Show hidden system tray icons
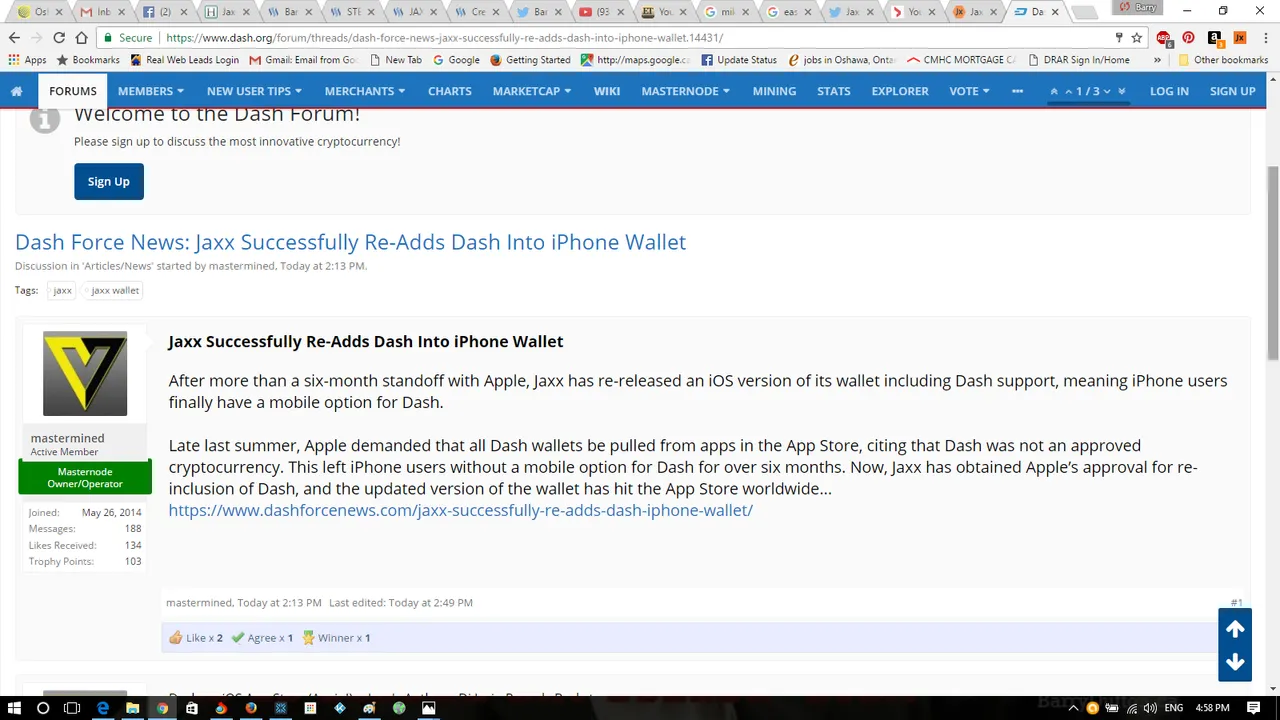This screenshot has height=720, width=1280. point(1073,708)
